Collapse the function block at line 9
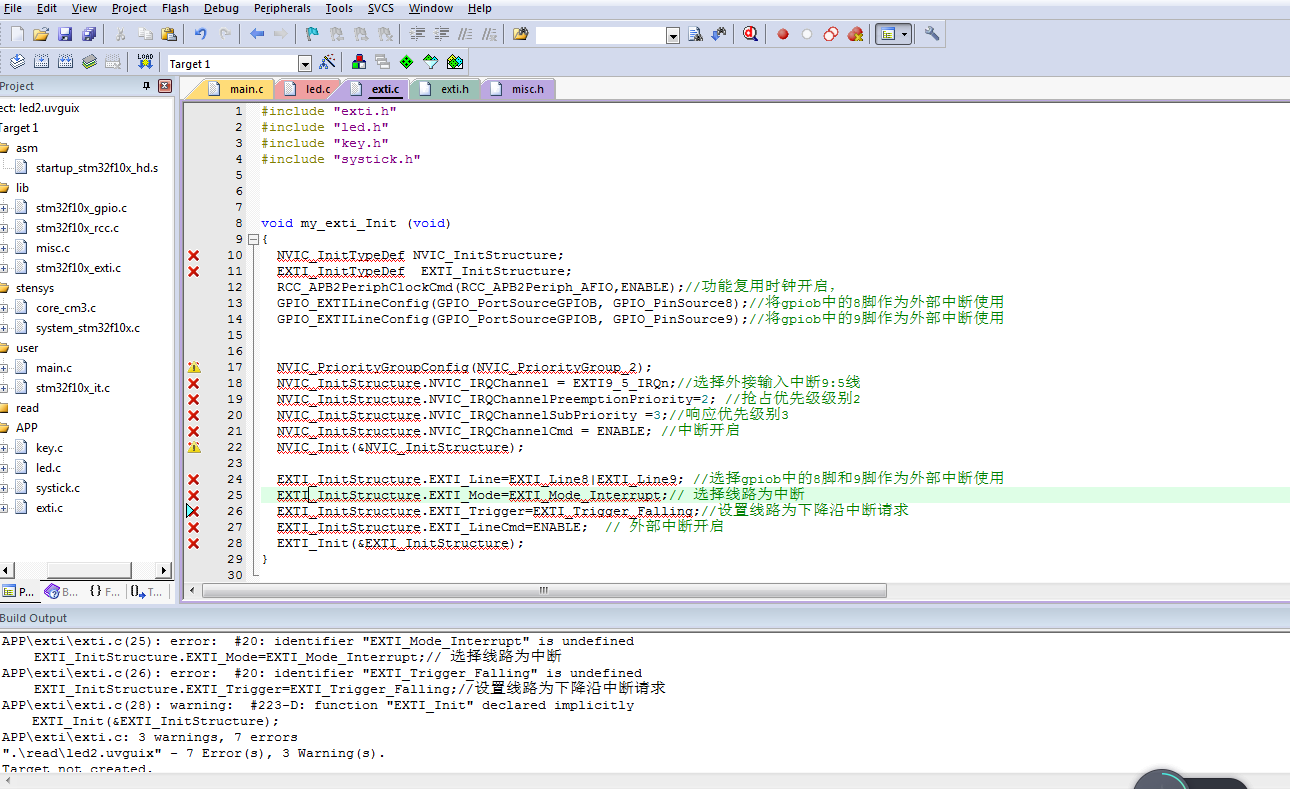Viewport: 1290px width, 789px height. click(x=253, y=240)
